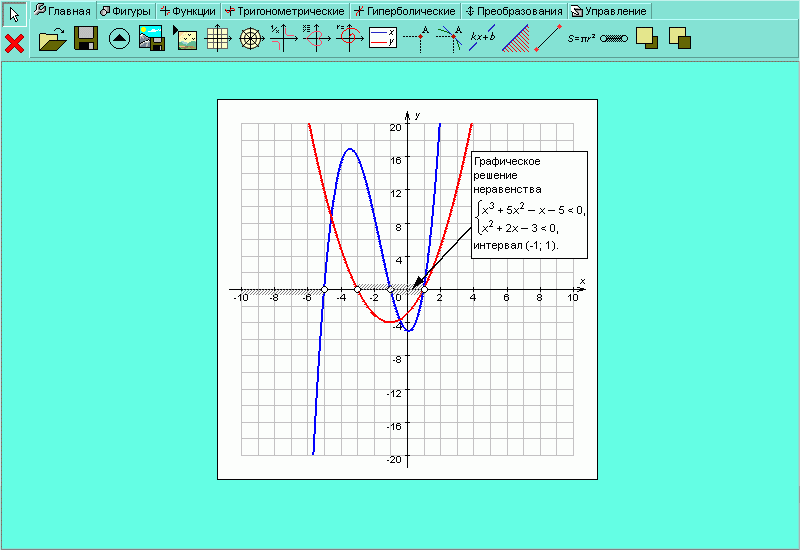800x550 pixels.
Task: Insert a picture via landscape icon
Action: [185, 38]
